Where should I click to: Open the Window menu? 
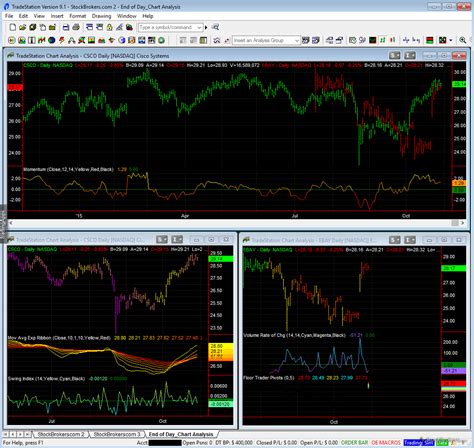(127, 16)
